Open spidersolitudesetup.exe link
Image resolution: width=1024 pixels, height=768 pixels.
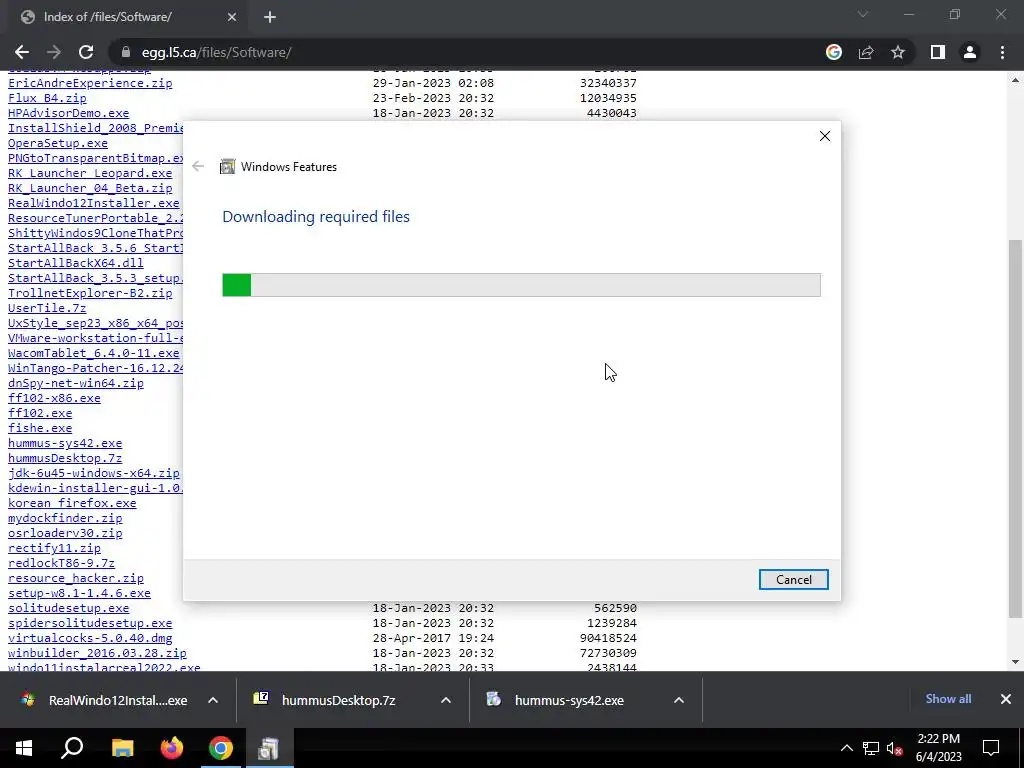90,624
